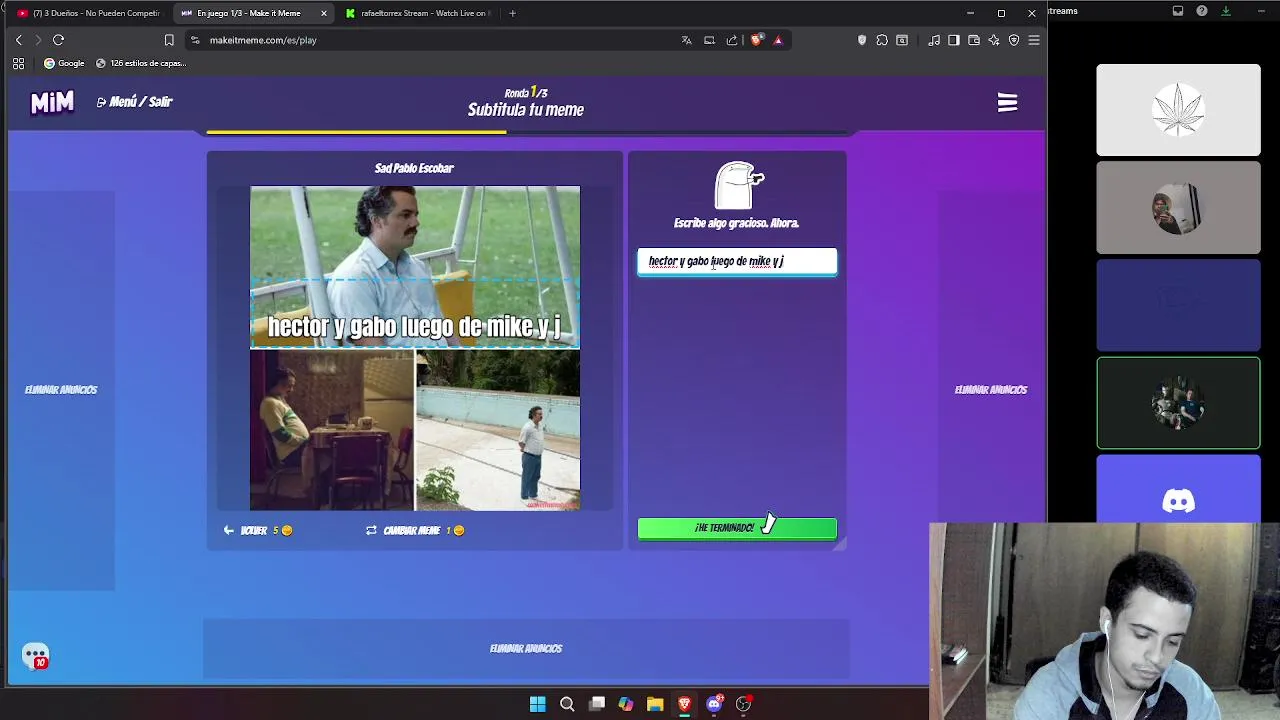The height and width of the screenshot is (720, 1280).
Task: Open the Windows Start menu
Action: 538,704
